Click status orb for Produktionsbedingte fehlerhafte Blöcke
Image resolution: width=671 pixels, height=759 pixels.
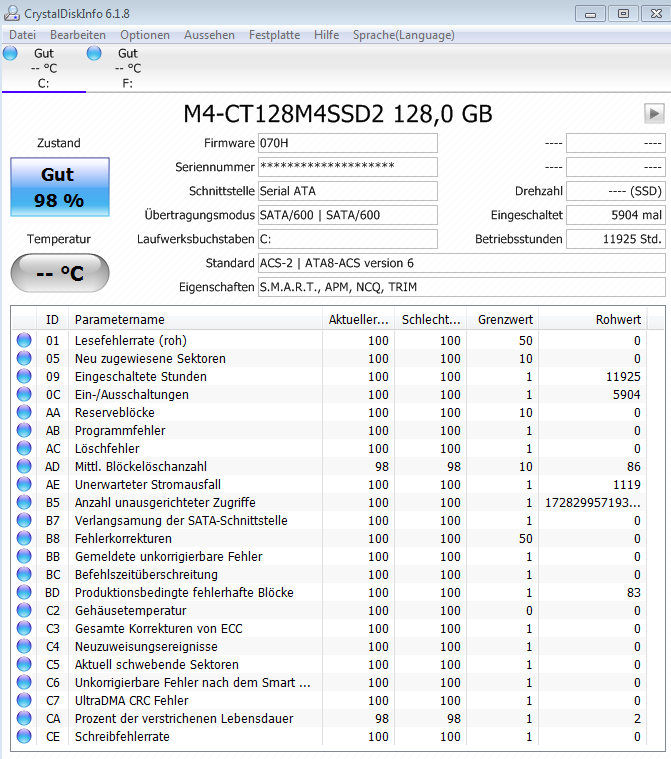[x=24, y=592]
